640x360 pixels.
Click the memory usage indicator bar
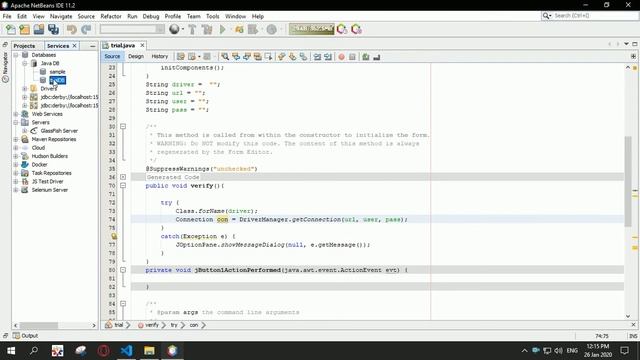(311, 29)
